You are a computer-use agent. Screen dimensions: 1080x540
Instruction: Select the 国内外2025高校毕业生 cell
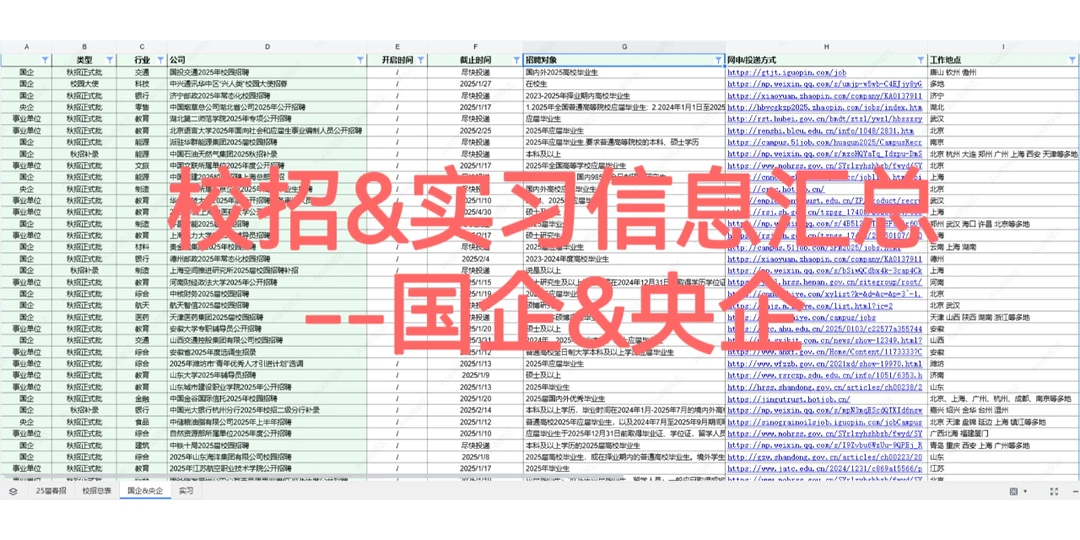624,72
